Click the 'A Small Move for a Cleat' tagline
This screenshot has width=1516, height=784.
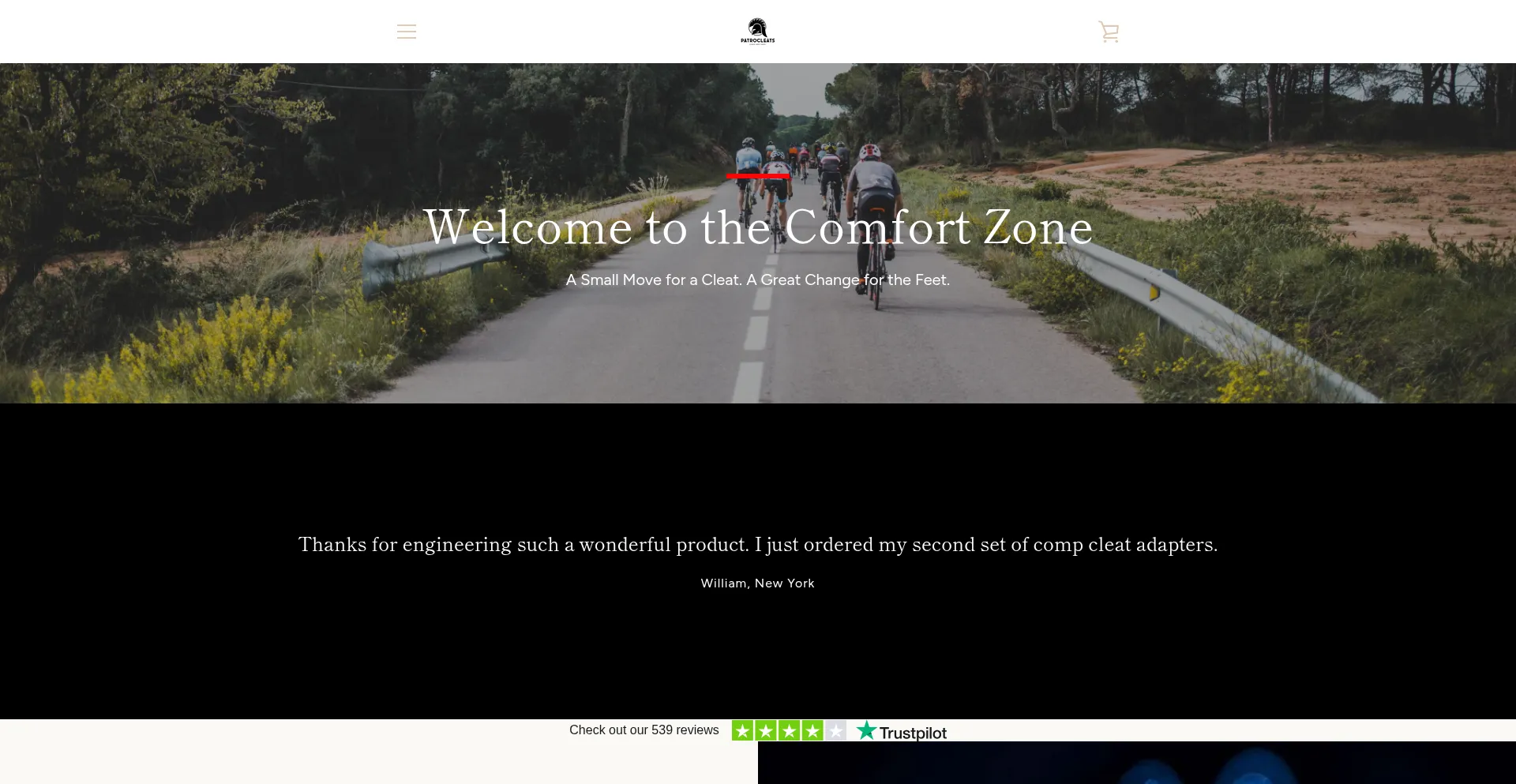pos(757,279)
